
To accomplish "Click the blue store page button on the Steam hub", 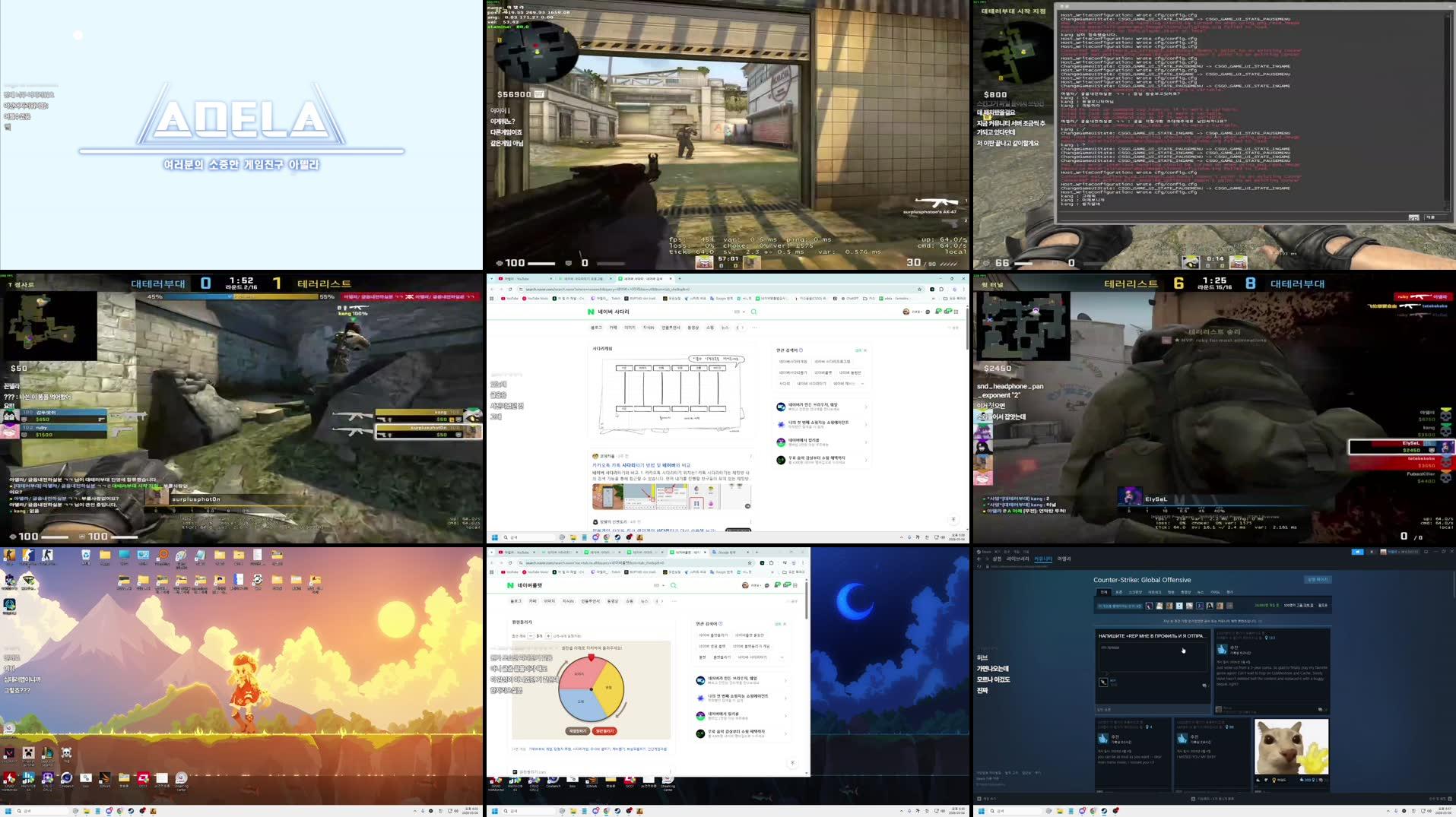I will click(x=1318, y=580).
